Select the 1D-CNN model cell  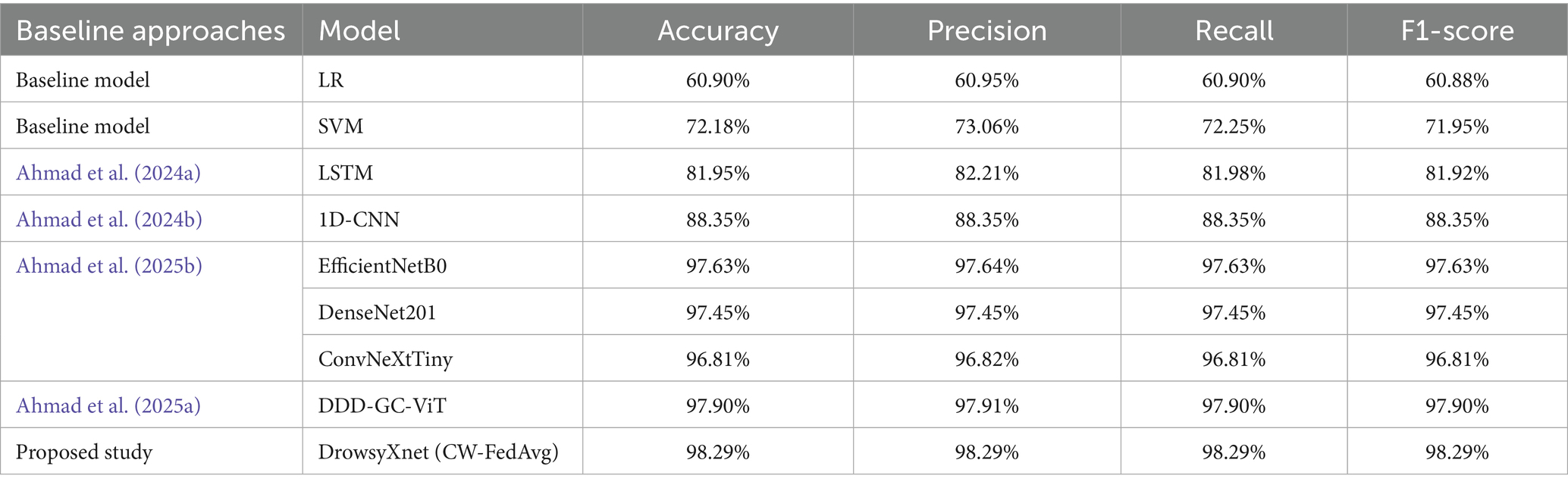pos(359,220)
